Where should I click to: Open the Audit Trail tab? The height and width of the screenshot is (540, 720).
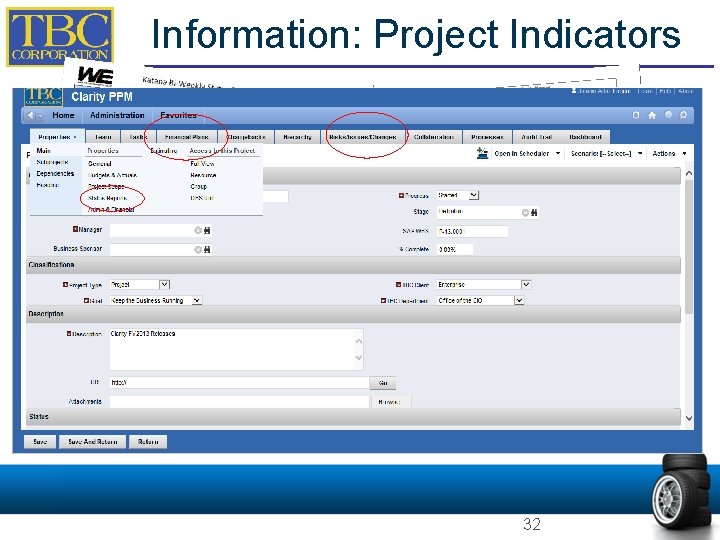pos(536,137)
